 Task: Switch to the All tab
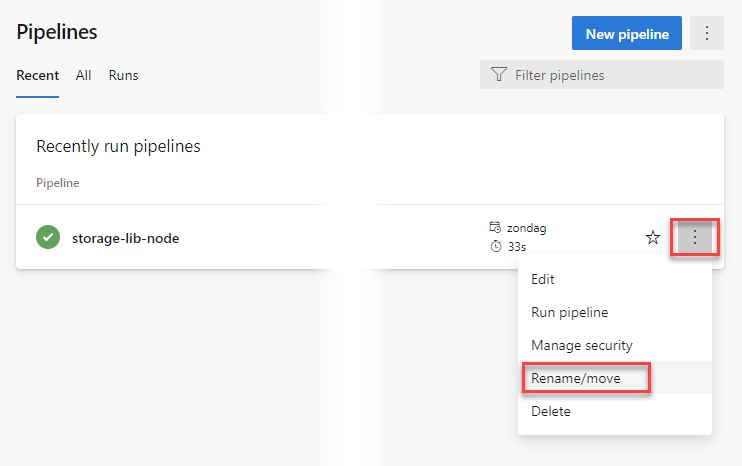coord(84,75)
